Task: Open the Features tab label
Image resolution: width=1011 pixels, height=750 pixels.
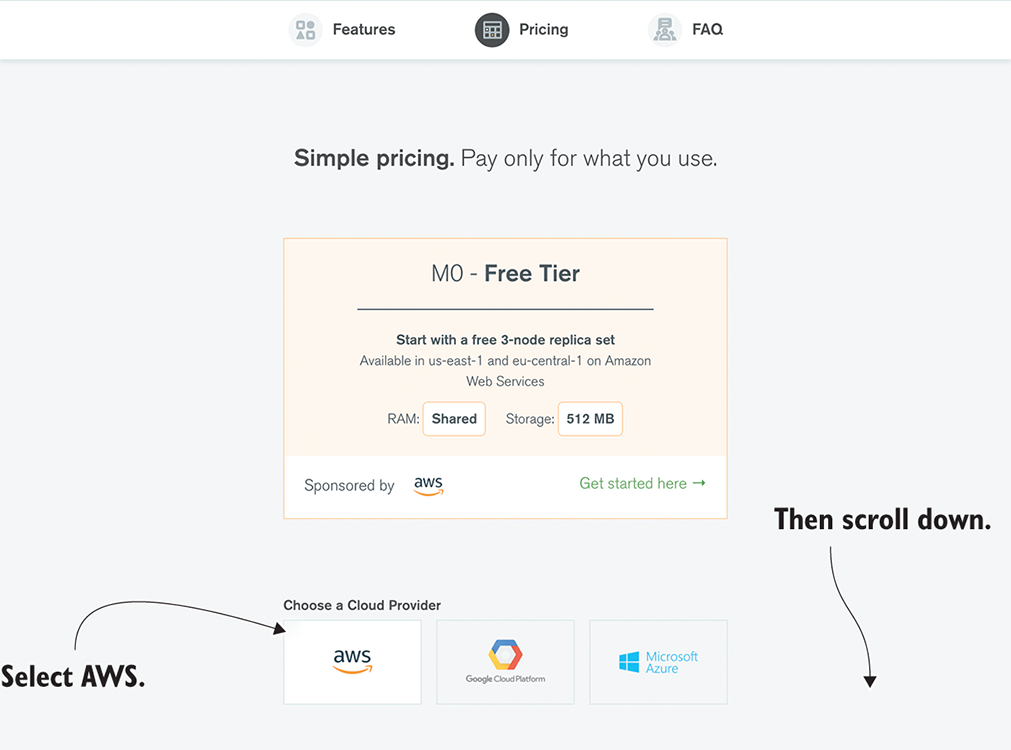Action: [x=364, y=30]
